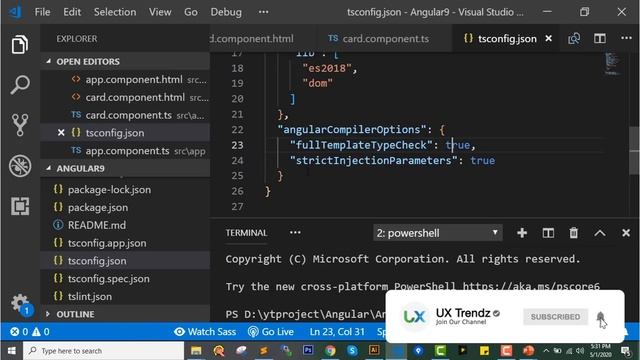The width and height of the screenshot is (640, 360).
Task: Open terminal panel more views ellipsis
Action: pyautogui.click(x=295, y=233)
